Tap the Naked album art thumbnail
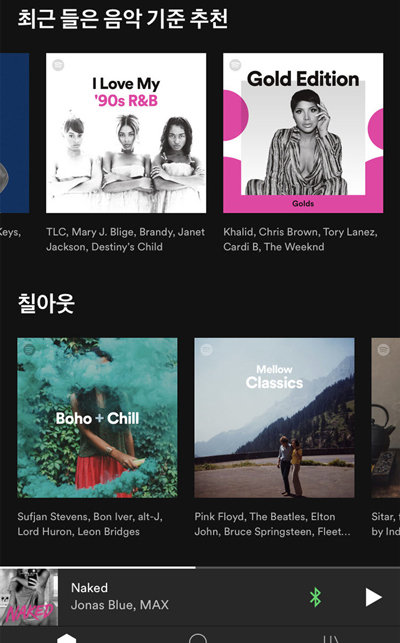This screenshot has width=400, height=643. coord(29,597)
